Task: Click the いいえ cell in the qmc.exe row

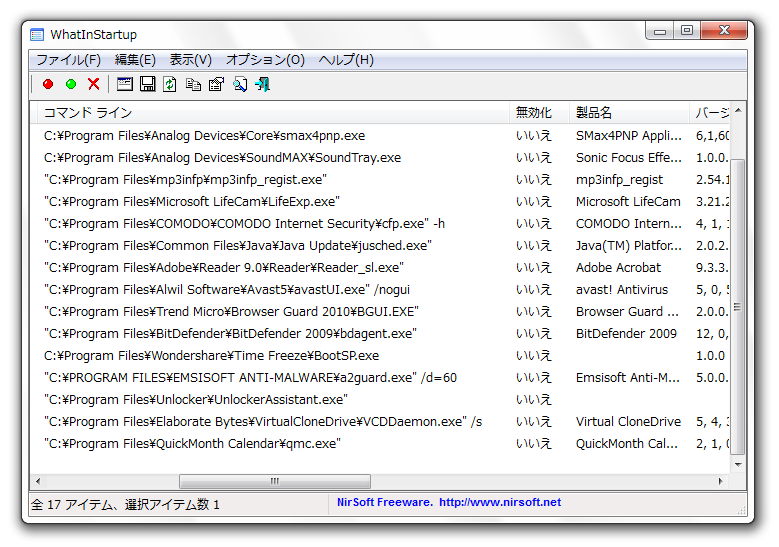Action: click(x=534, y=443)
